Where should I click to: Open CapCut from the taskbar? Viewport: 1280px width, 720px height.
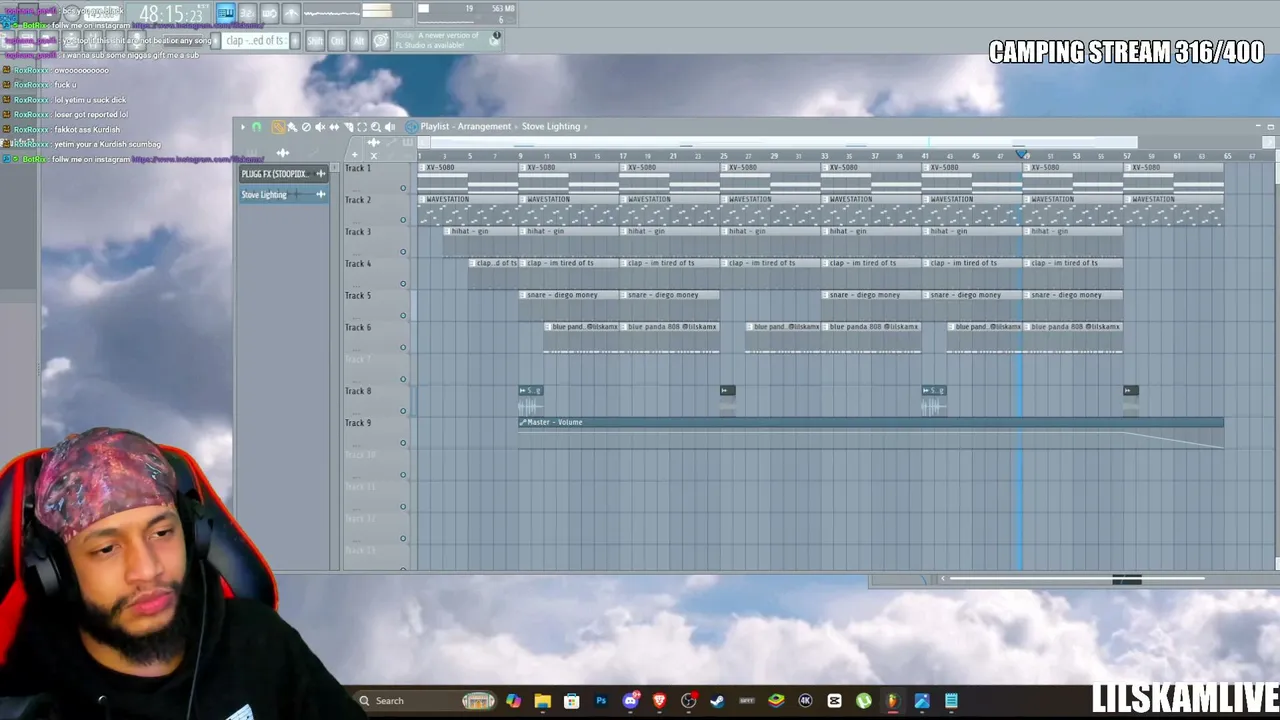[834, 701]
